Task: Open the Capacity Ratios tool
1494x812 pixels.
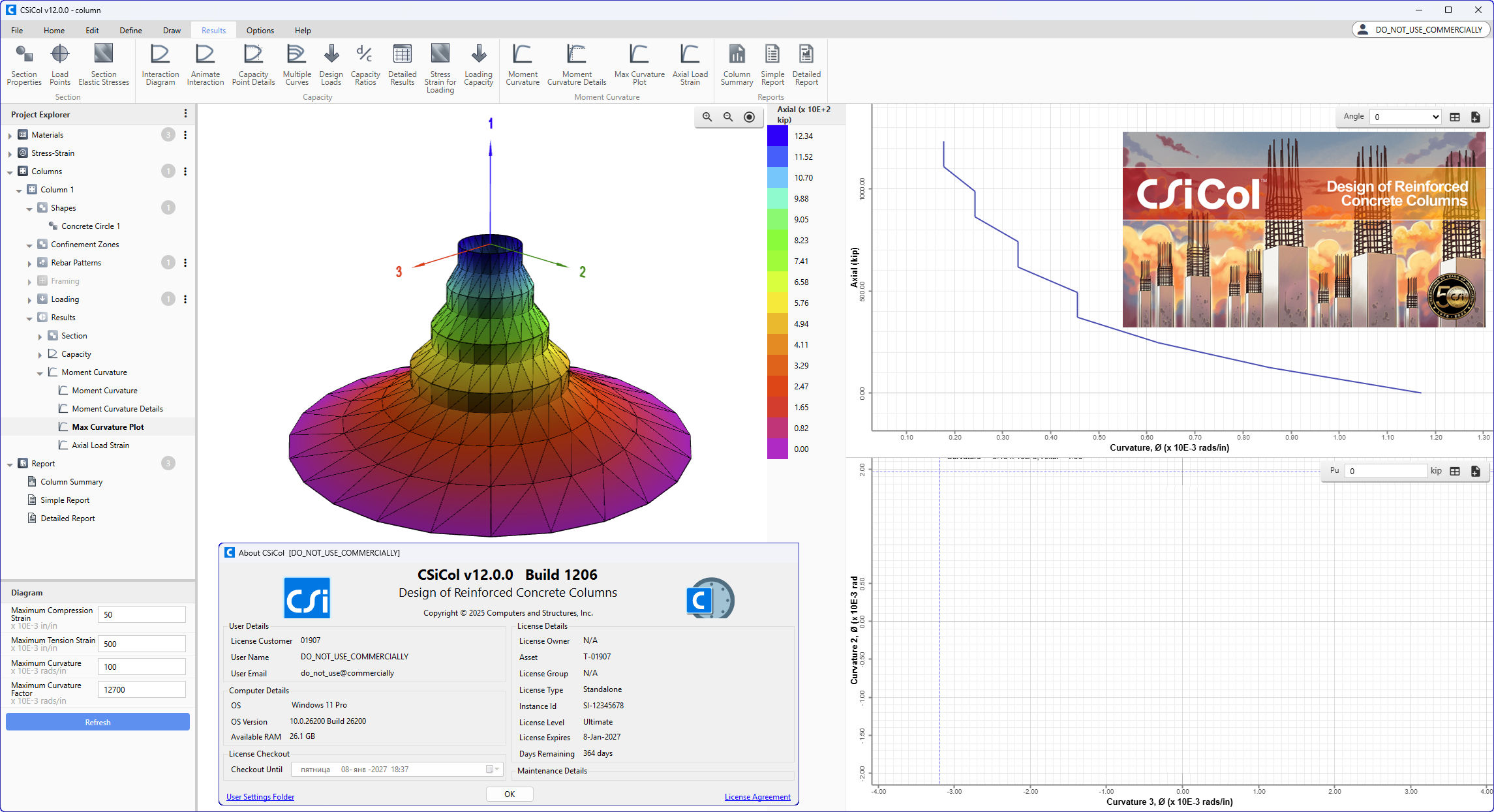Action: click(365, 63)
